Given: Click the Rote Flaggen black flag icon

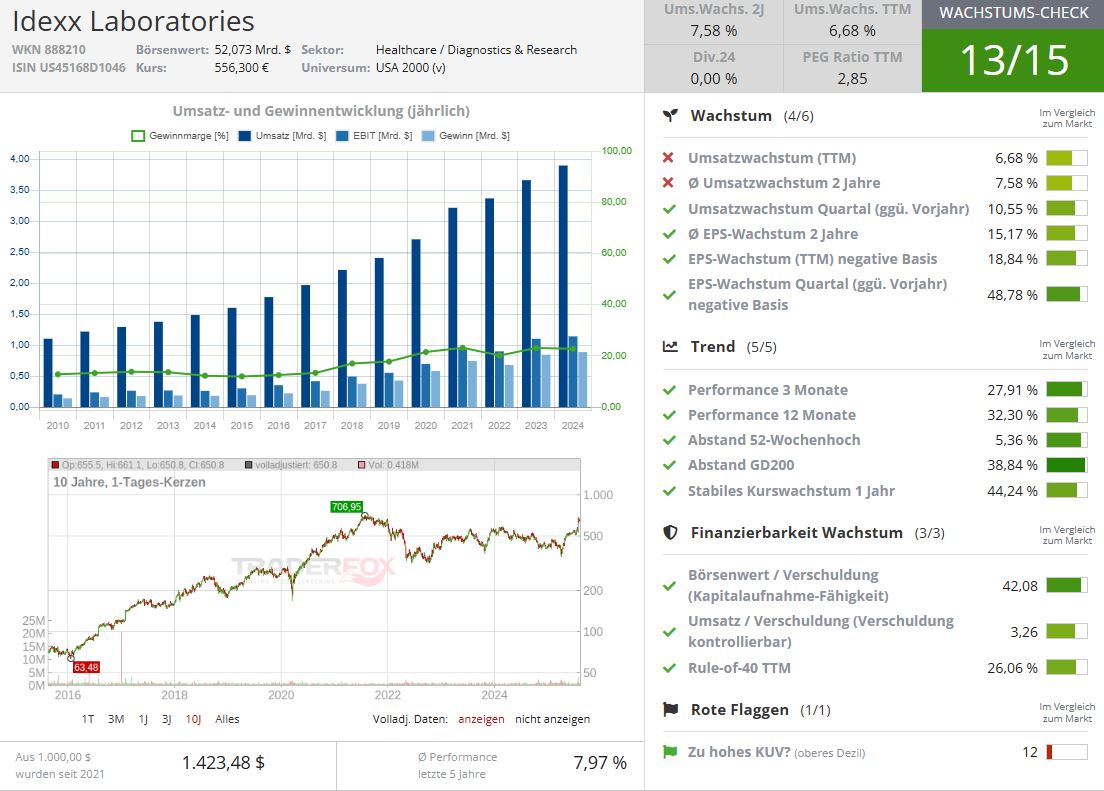Looking at the screenshot, I should click(670, 709).
